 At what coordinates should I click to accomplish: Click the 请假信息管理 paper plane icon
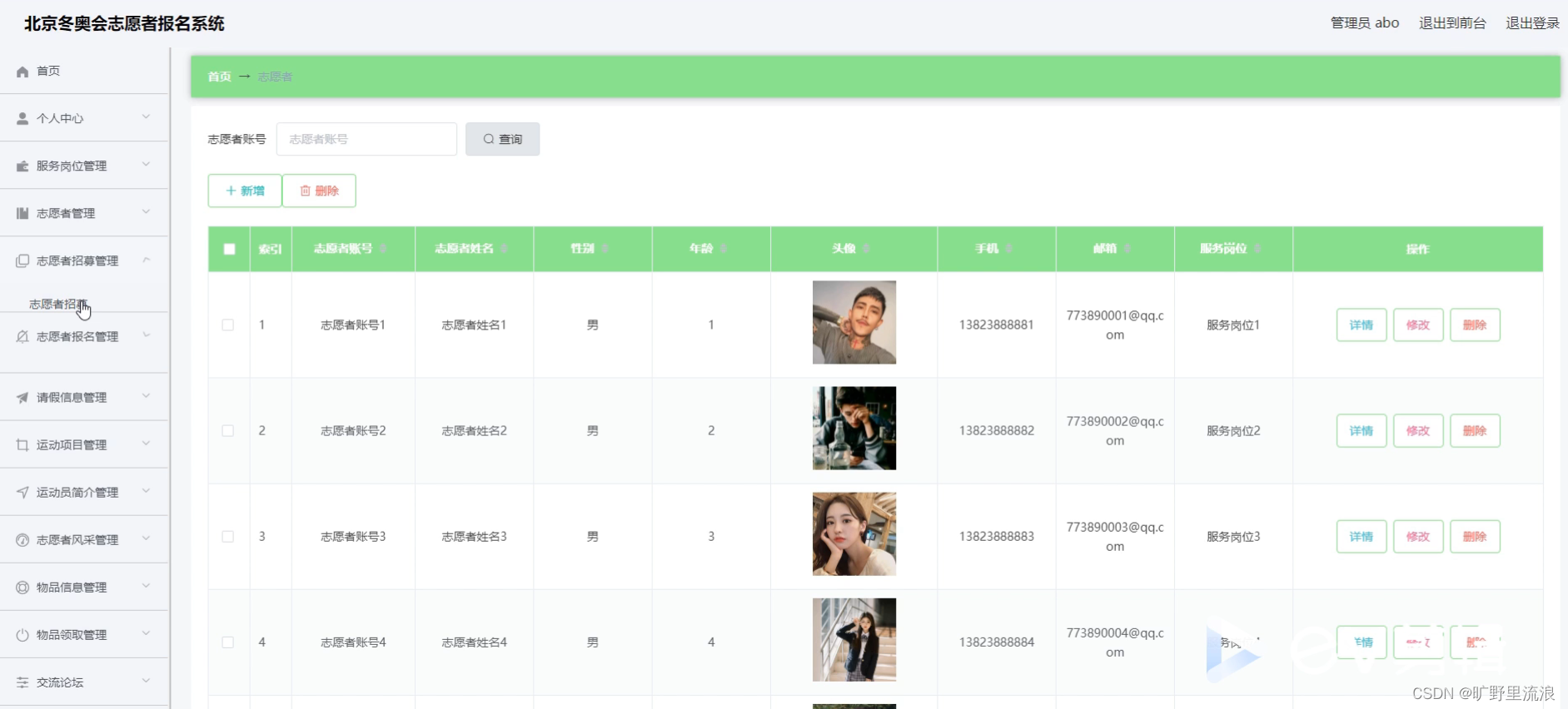point(22,398)
